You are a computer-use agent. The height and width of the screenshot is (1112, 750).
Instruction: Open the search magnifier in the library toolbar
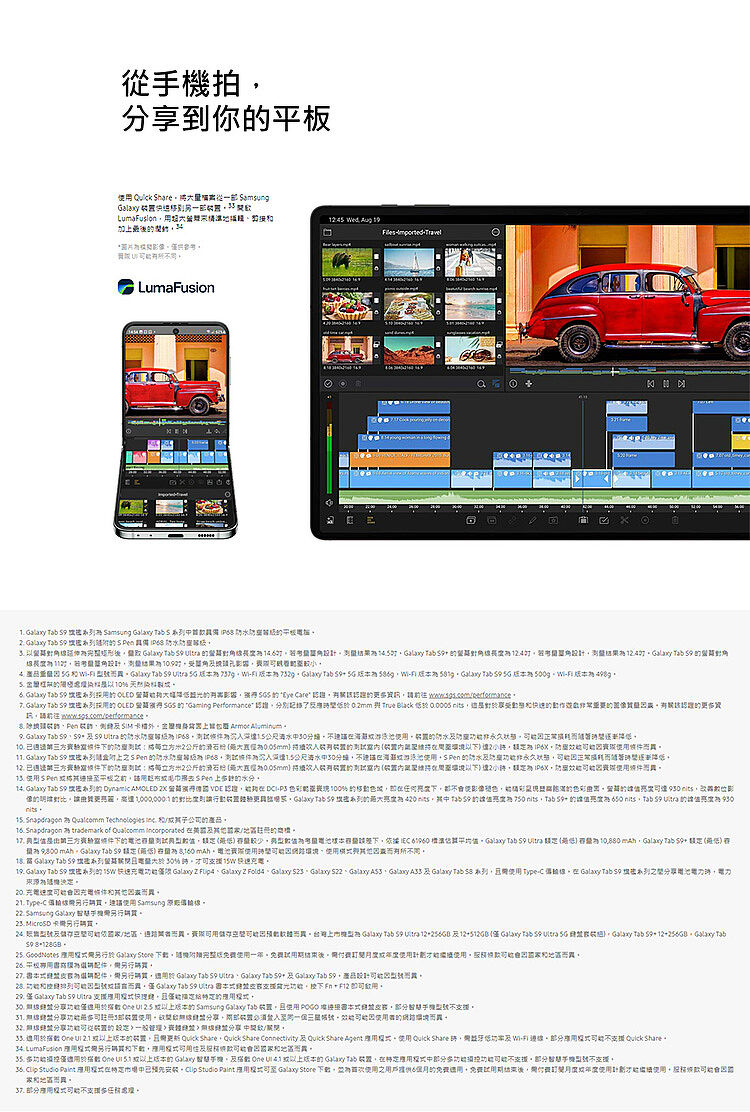pyautogui.click(x=481, y=384)
